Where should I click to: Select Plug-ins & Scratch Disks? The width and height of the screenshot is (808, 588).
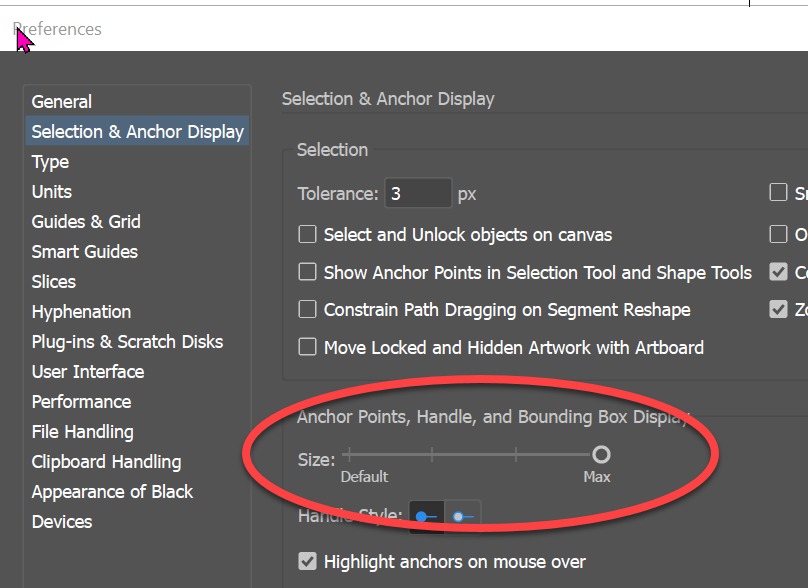coord(127,341)
